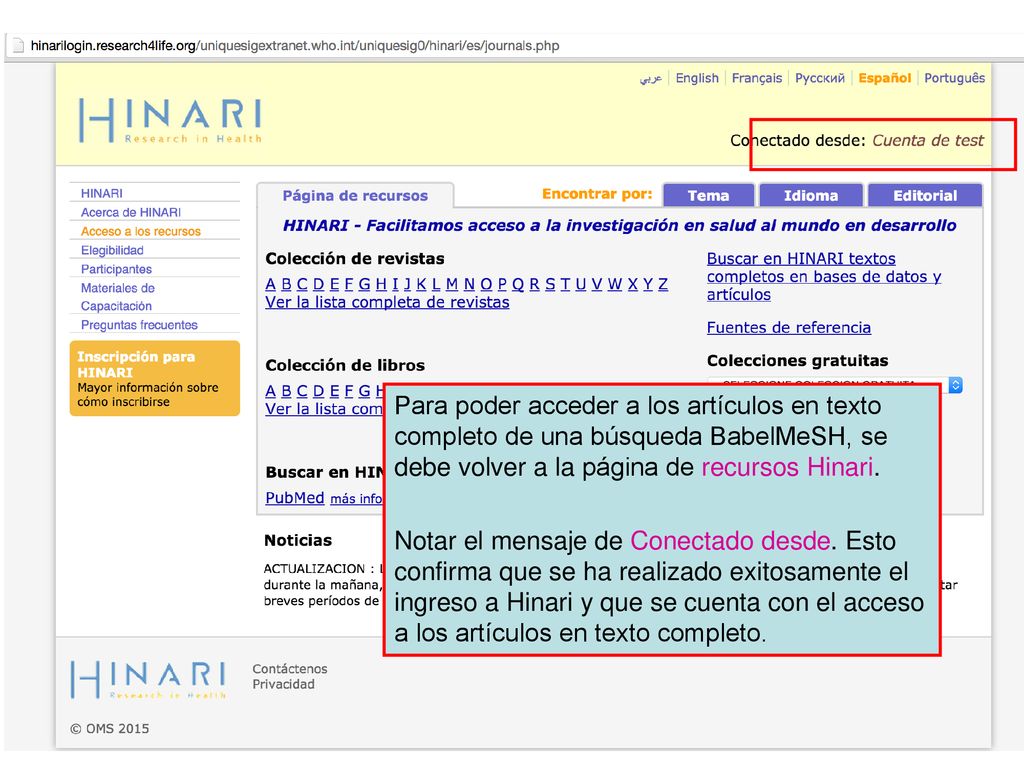
Task: Open Fuentes de referencia link
Action: click(789, 328)
